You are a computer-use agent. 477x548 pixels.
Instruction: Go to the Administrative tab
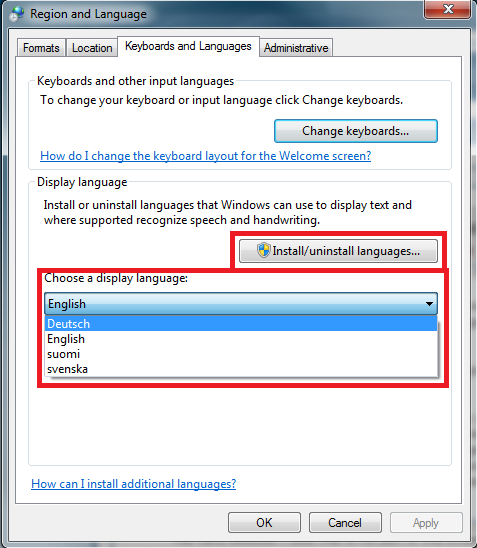tap(296, 48)
